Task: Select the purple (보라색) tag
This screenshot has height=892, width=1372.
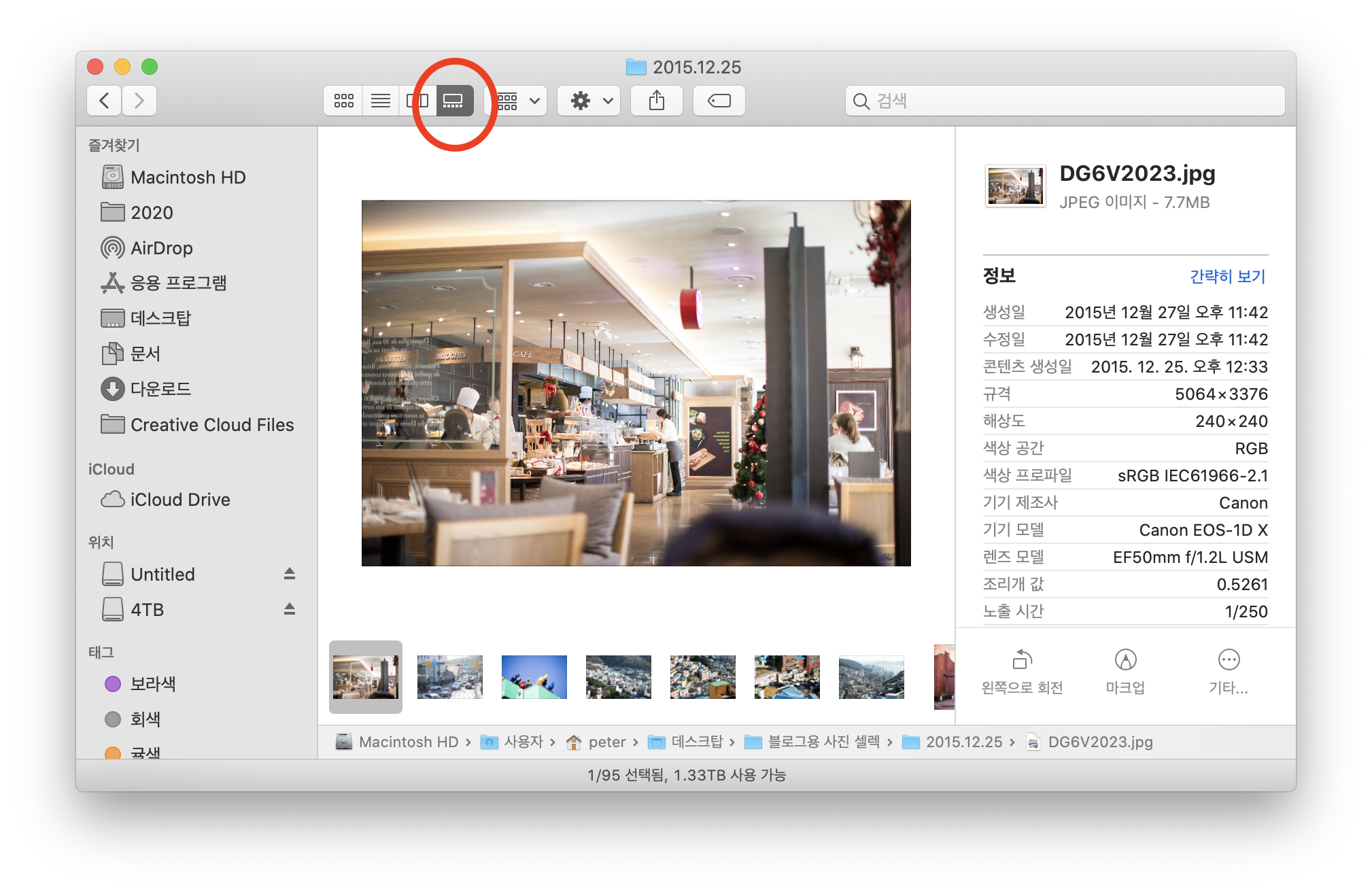Action: (x=152, y=684)
